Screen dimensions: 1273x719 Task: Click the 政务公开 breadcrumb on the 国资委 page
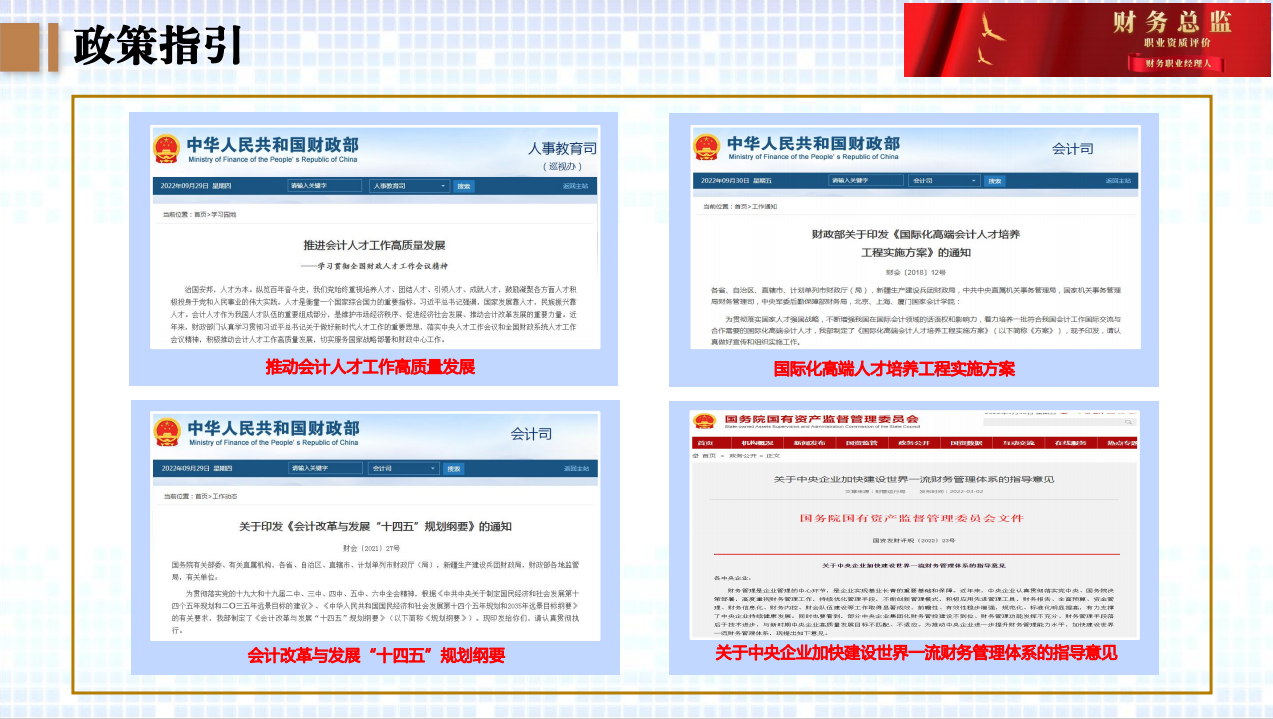click(x=741, y=455)
